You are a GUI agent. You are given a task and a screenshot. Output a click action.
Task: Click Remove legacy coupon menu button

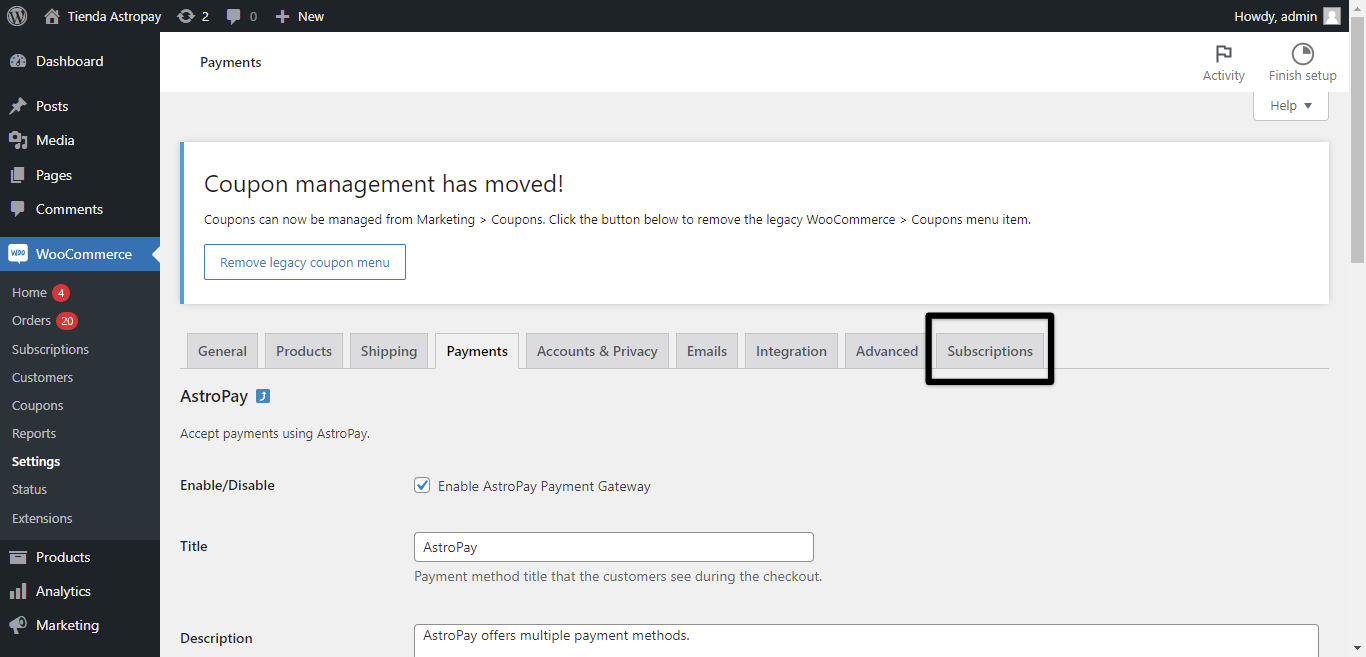[x=305, y=262]
